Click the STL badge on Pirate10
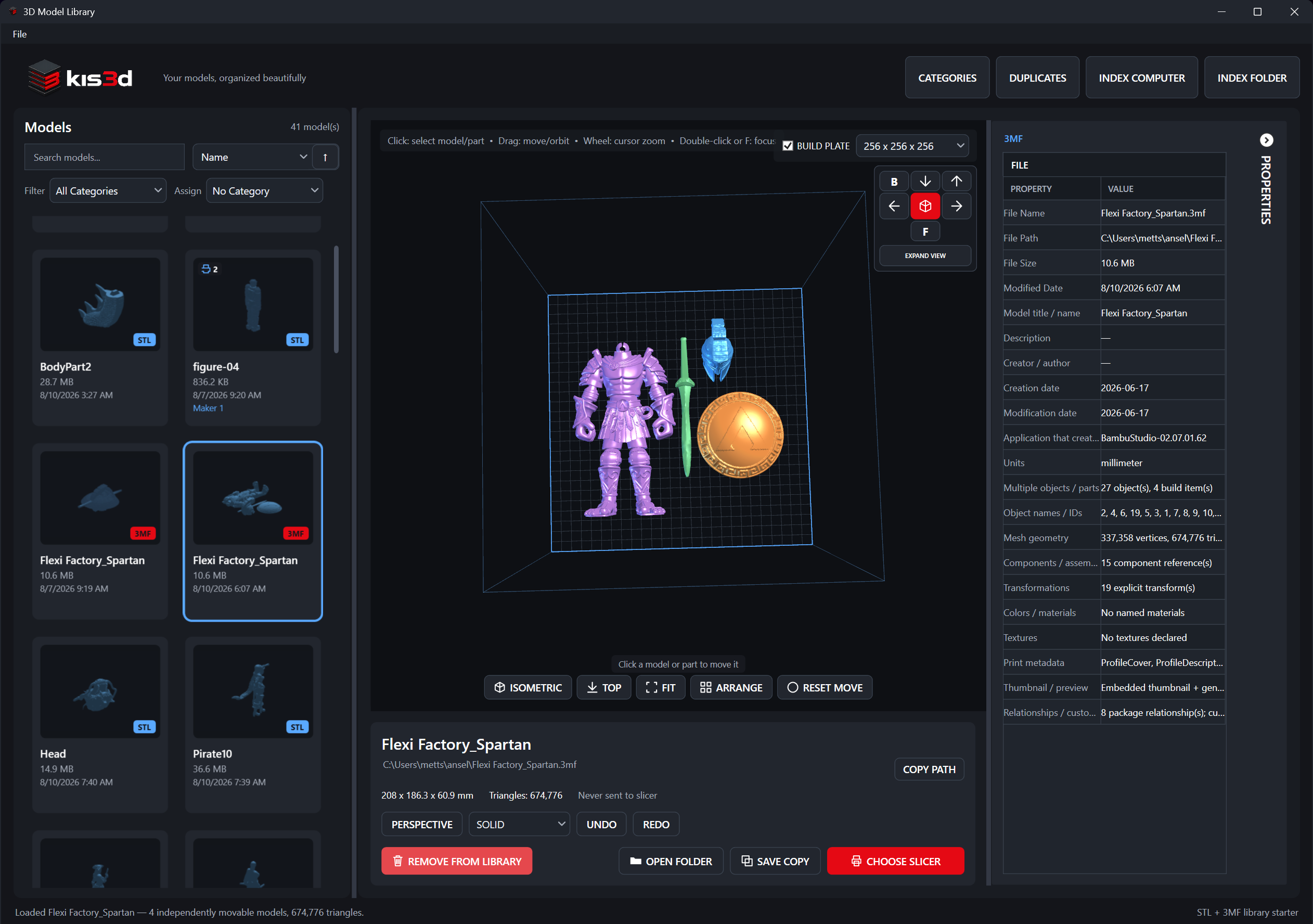The height and width of the screenshot is (924, 1313). pyautogui.click(x=297, y=727)
